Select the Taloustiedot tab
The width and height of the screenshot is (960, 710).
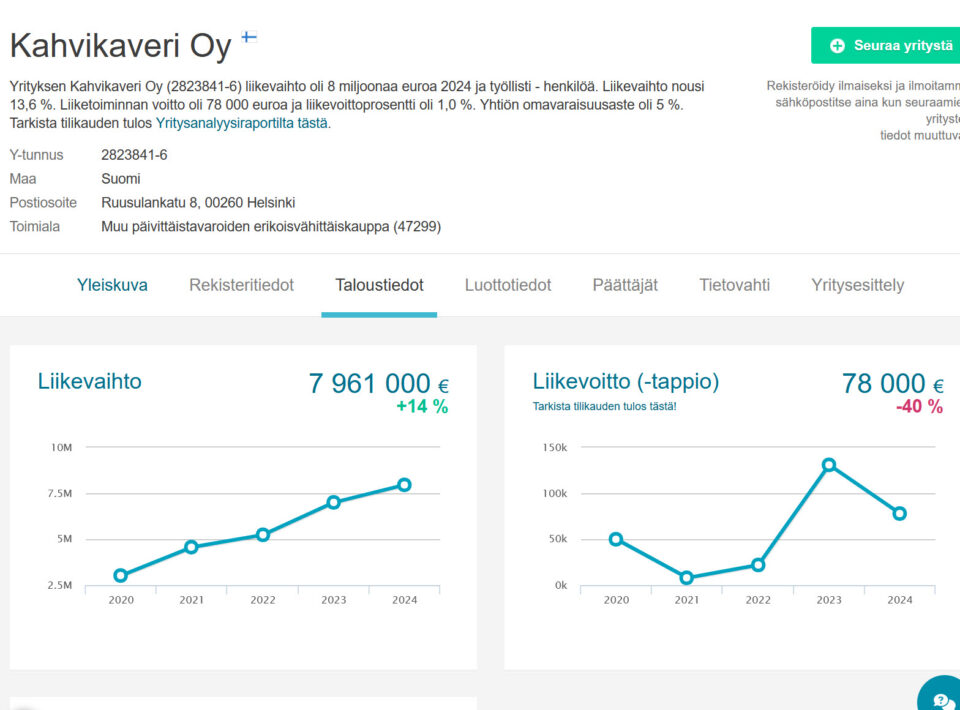pyautogui.click(x=379, y=285)
